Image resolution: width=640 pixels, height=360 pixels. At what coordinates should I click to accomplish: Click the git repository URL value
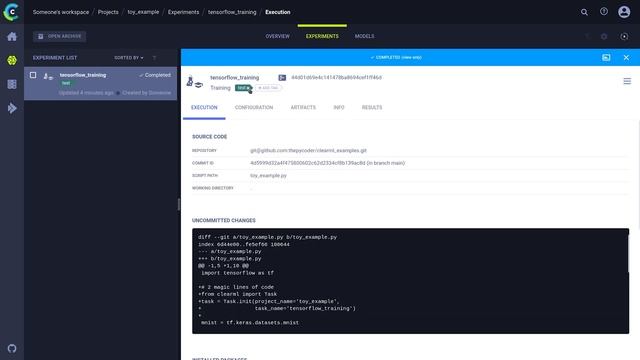point(308,151)
